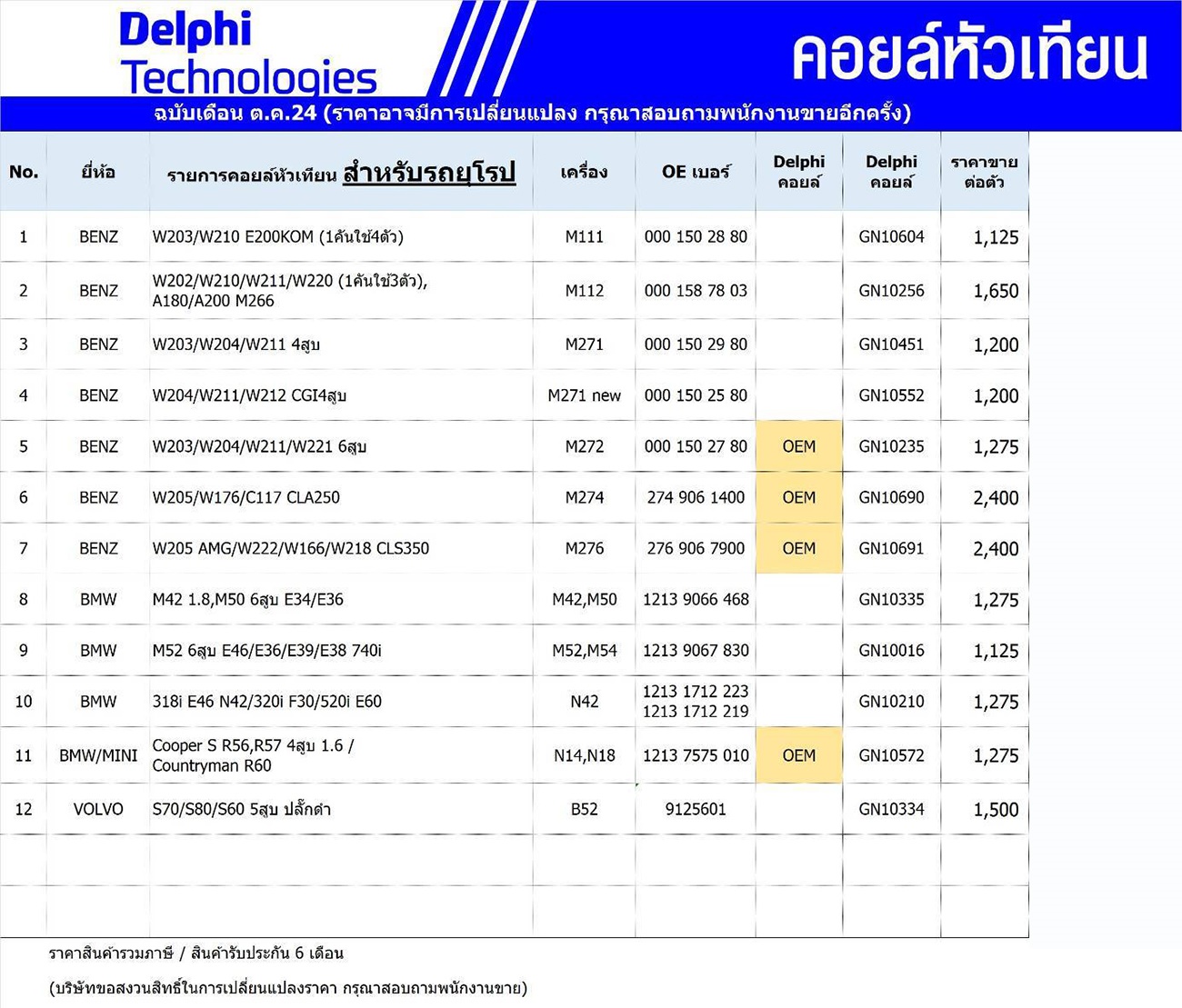1182x1008 pixels.
Task: Click the Delphi Technologies logo
Action: click(x=247, y=55)
